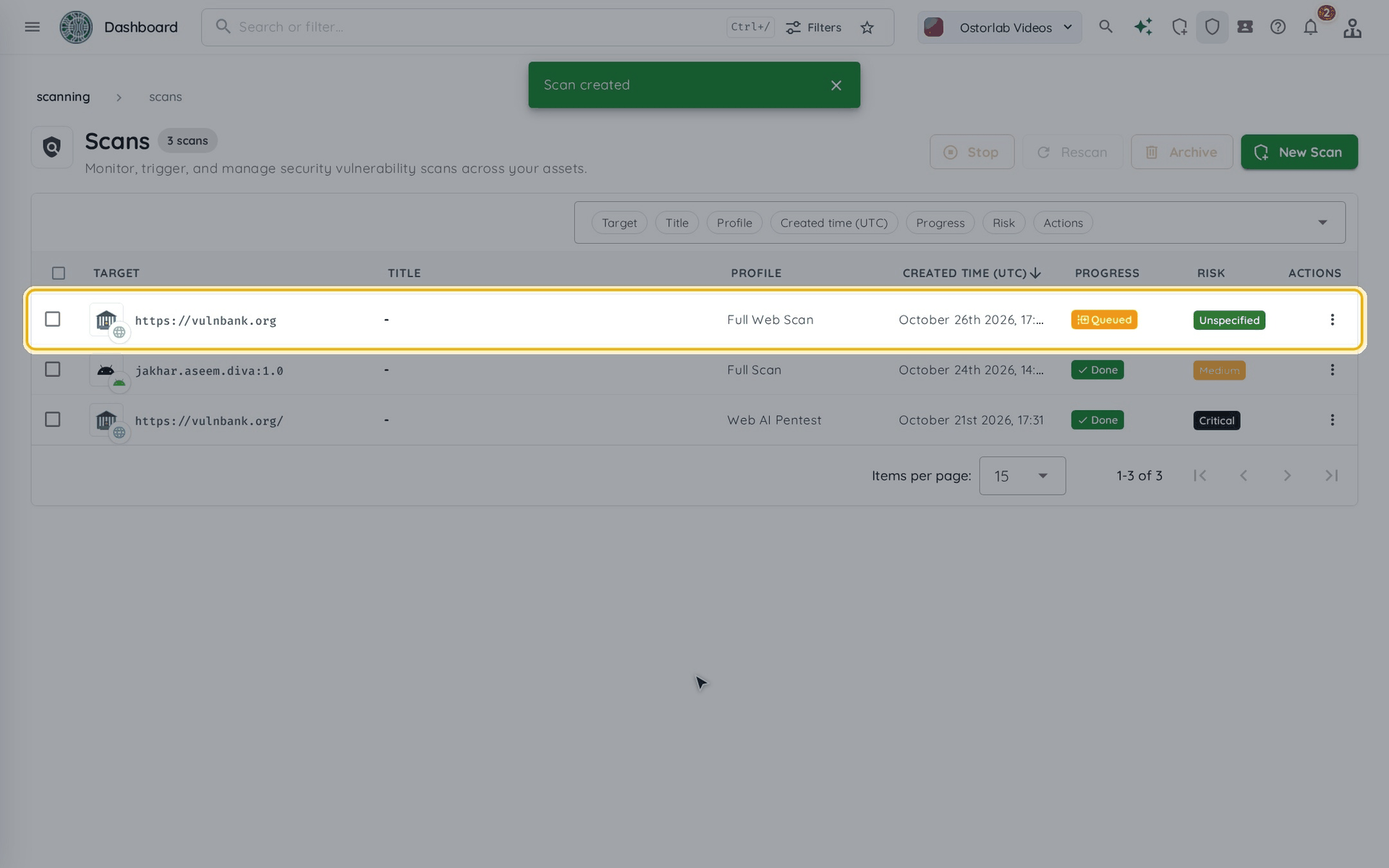Open actions menu for Web AI Pentest row
This screenshot has width=1389, height=868.
1332,420
